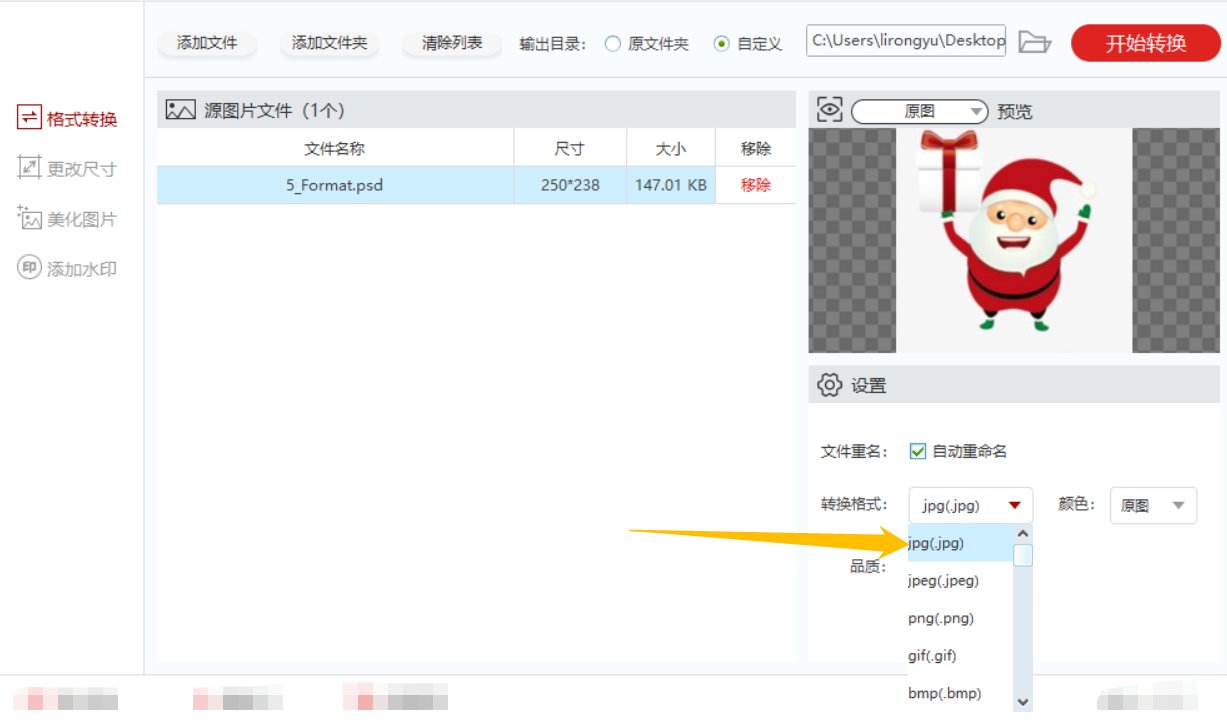Screen dimensions: 1227x724
Task: Click 移除 to remove 5_Format.psd
Action: pyautogui.click(x=755, y=184)
